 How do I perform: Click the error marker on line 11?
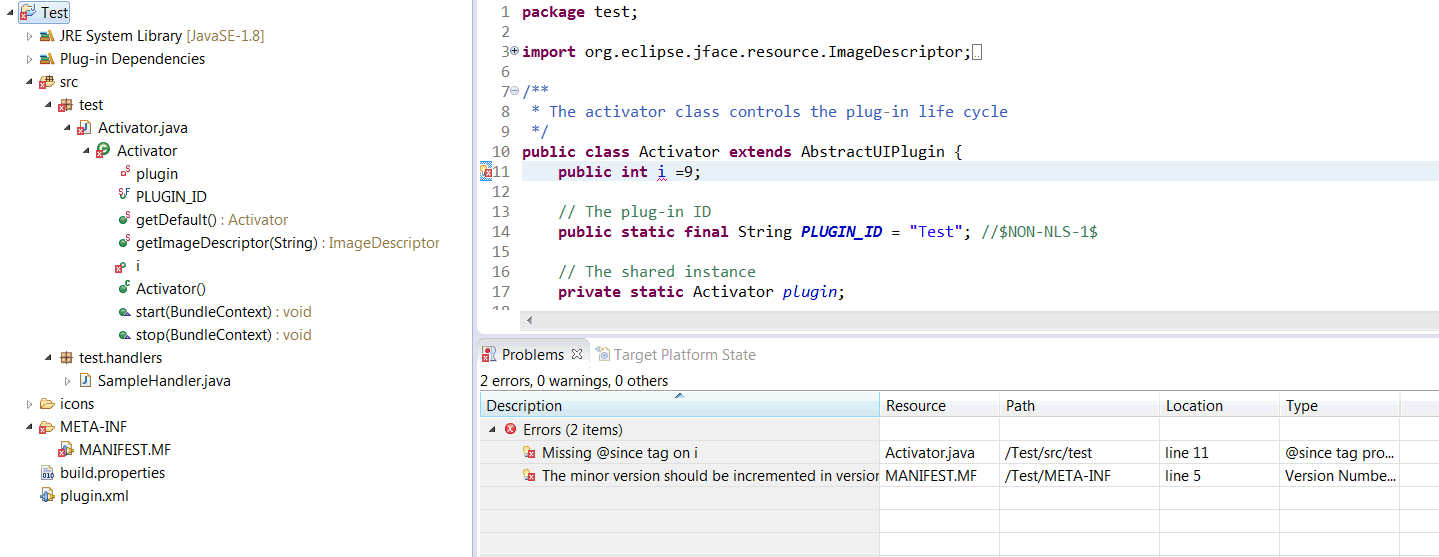click(486, 172)
